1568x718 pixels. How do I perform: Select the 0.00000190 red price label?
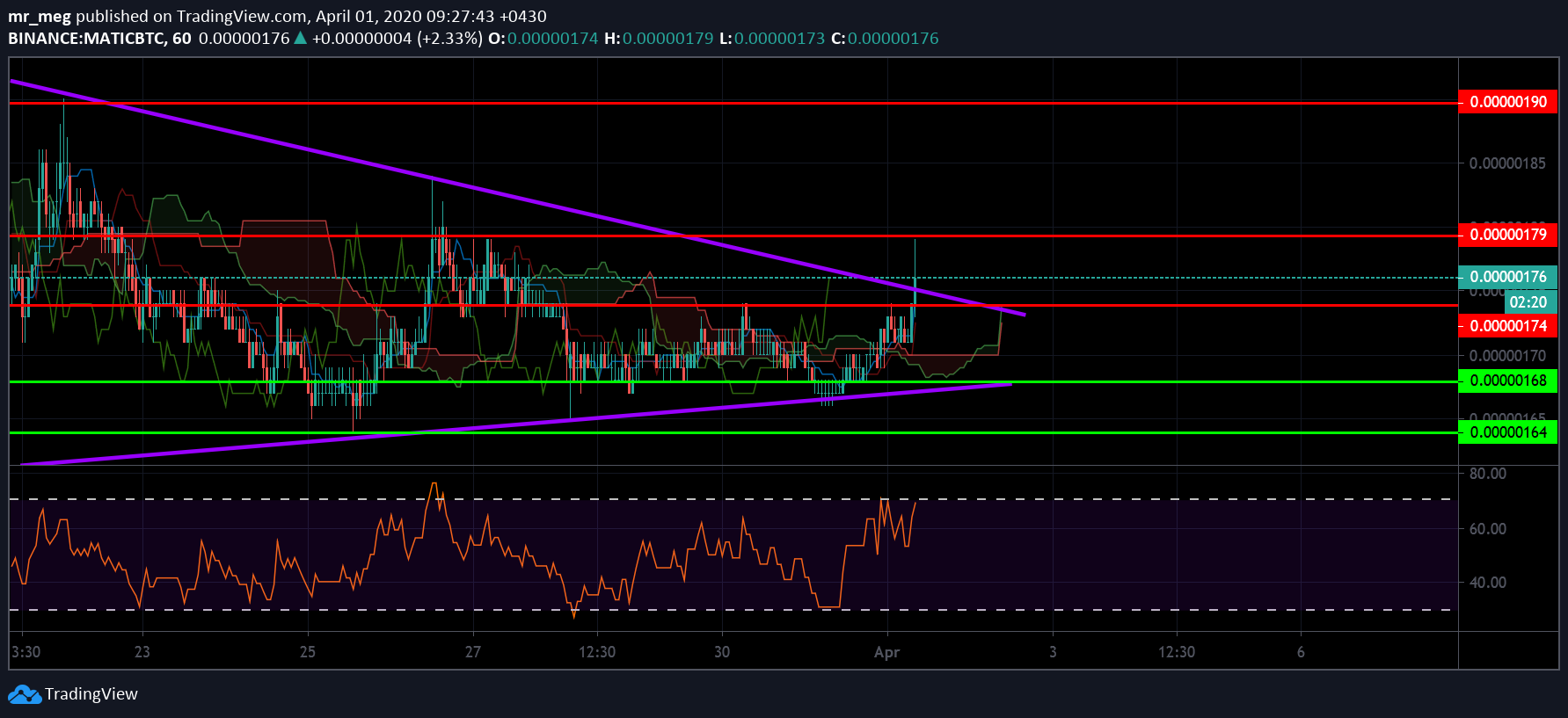click(1507, 102)
